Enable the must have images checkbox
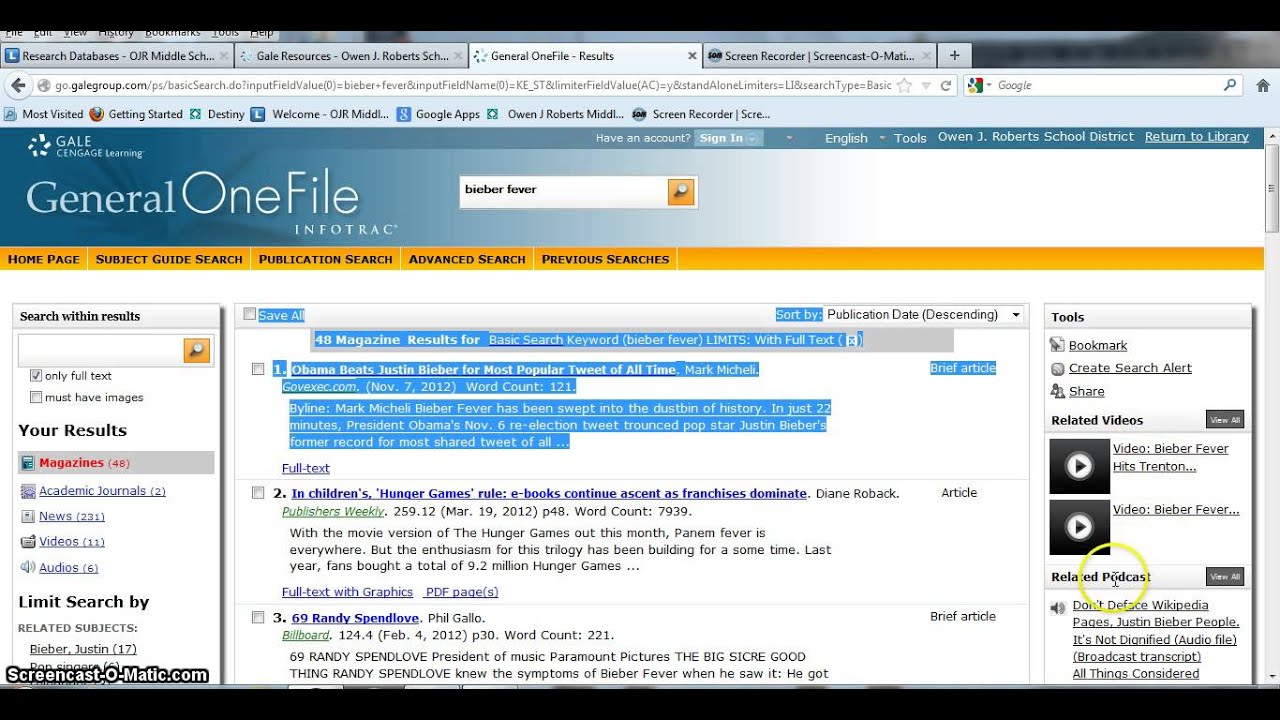 click(x=36, y=397)
